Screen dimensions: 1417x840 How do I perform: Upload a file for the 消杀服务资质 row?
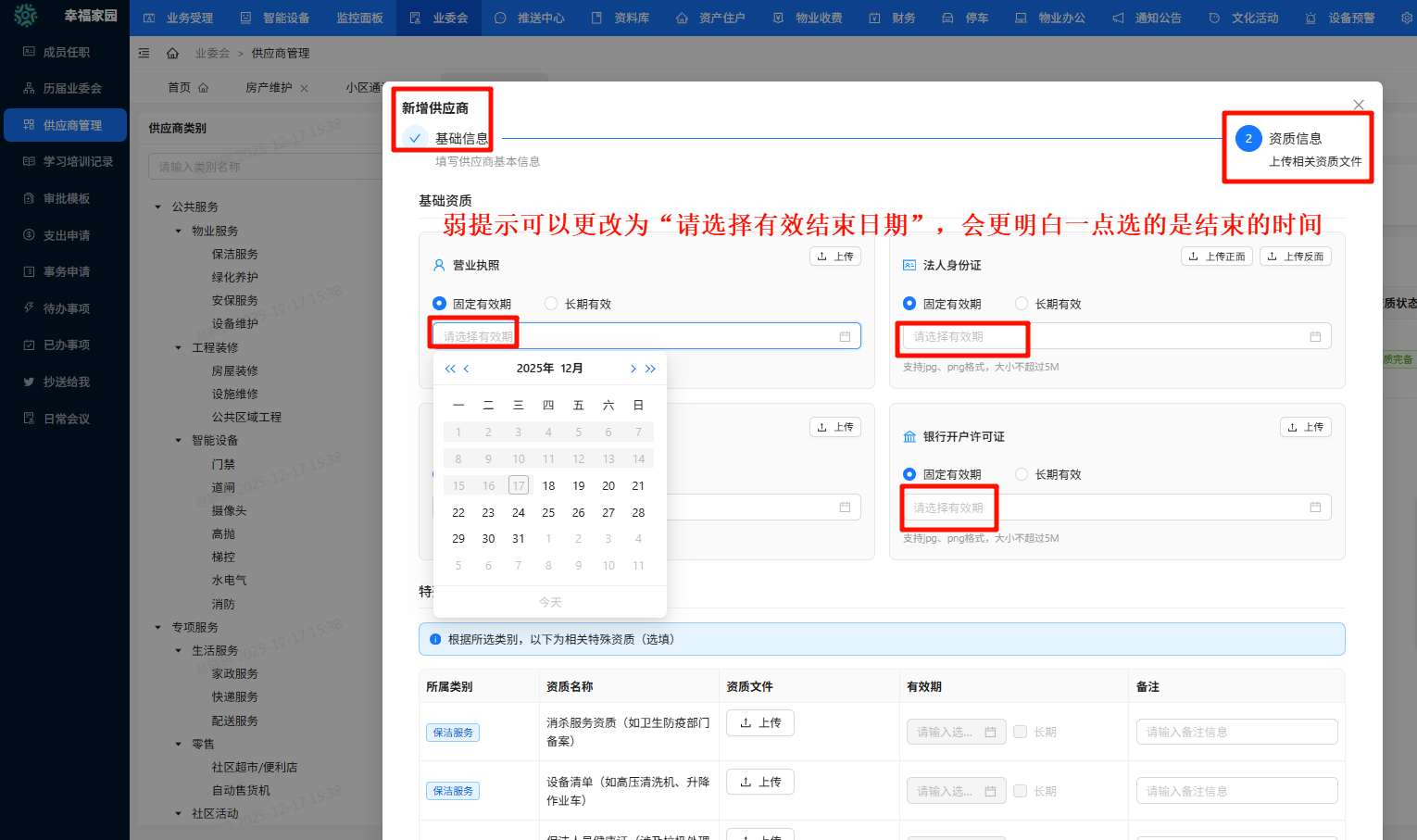(760, 722)
